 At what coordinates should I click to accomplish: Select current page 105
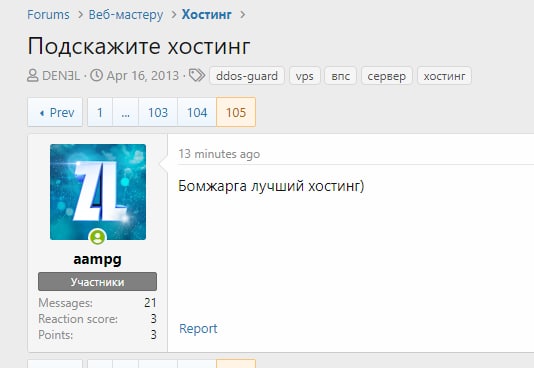(236, 112)
